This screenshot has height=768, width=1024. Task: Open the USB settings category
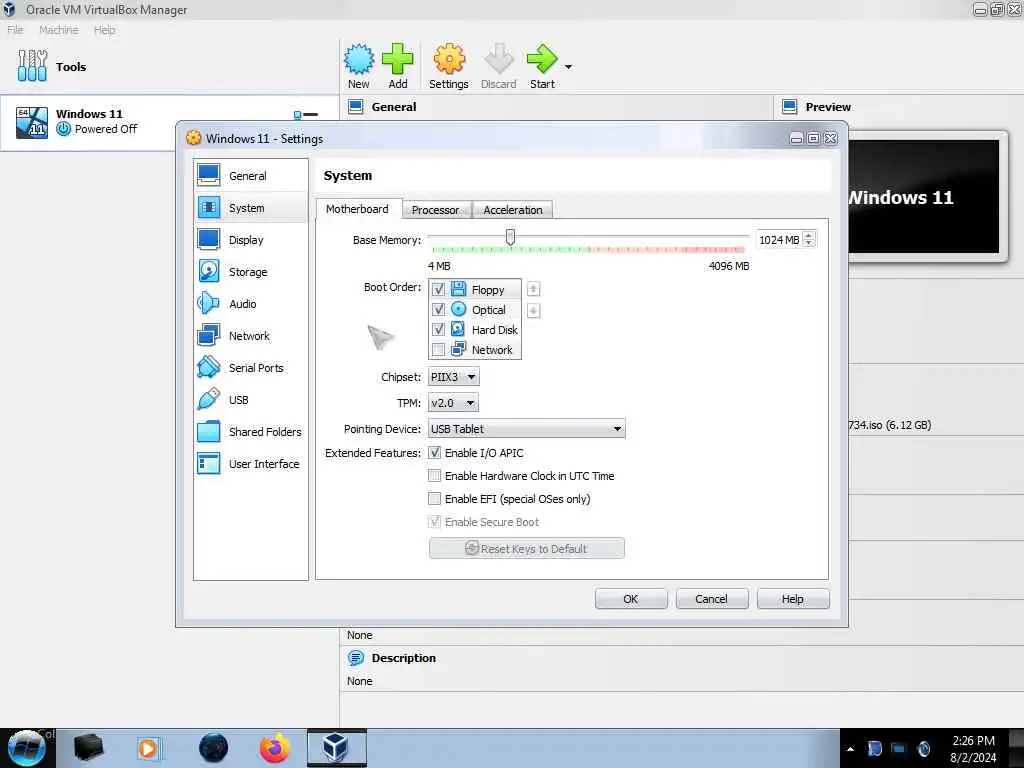point(251,400)
